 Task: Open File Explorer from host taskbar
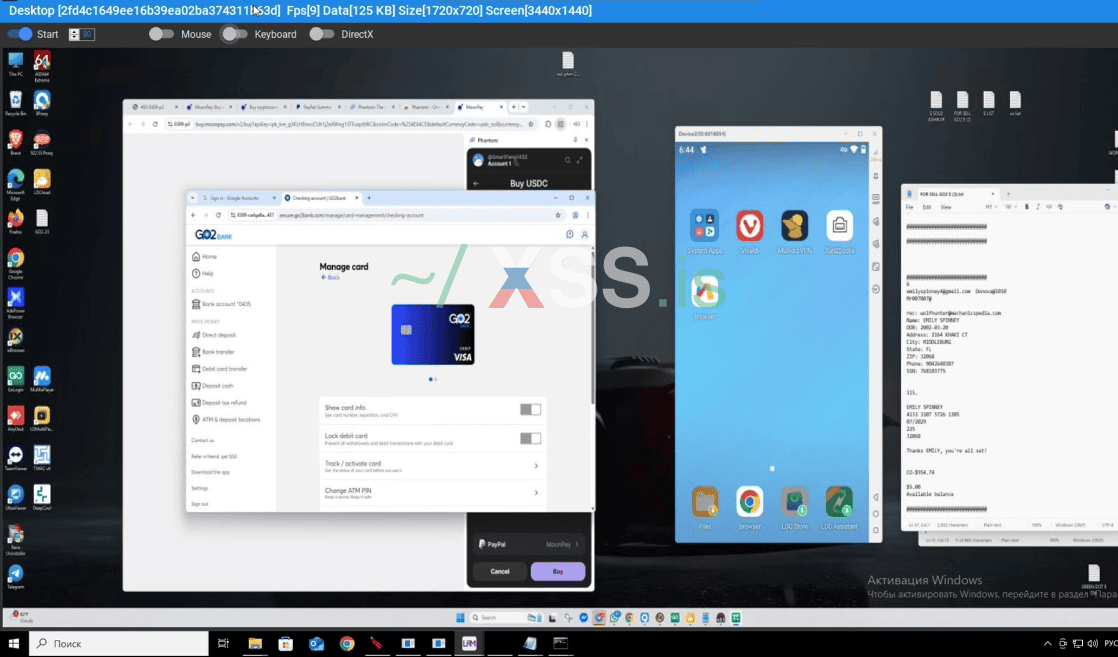pyautogui.click(x=255, y=643)
